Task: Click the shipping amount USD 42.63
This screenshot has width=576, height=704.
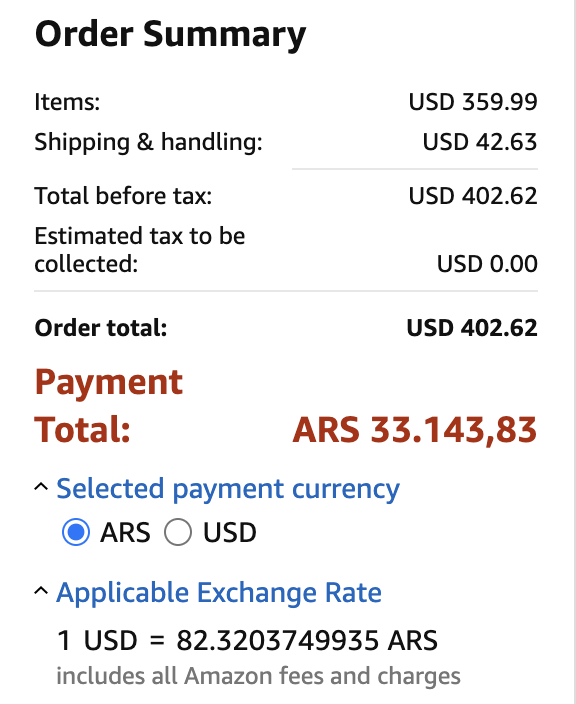Action: tap(479, 142)
